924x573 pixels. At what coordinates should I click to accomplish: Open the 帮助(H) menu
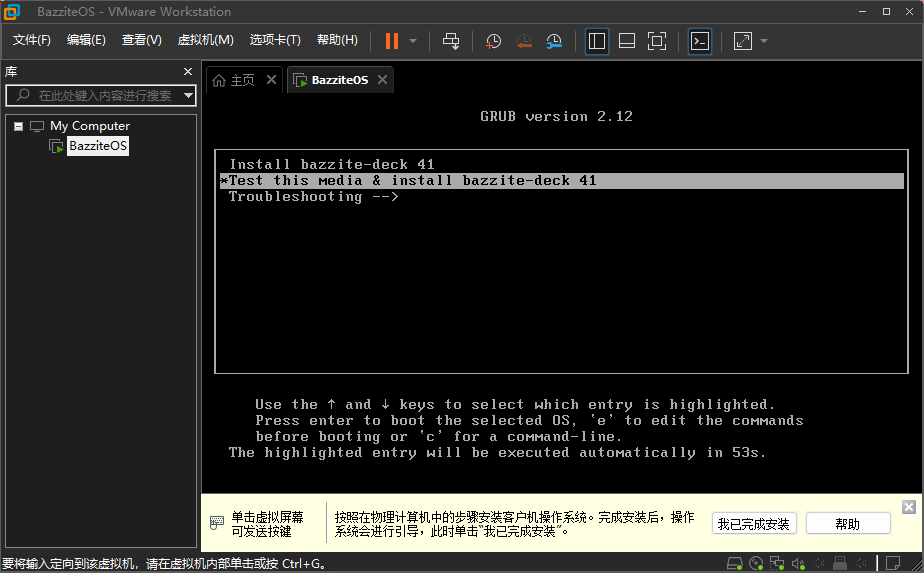[337, 40]
